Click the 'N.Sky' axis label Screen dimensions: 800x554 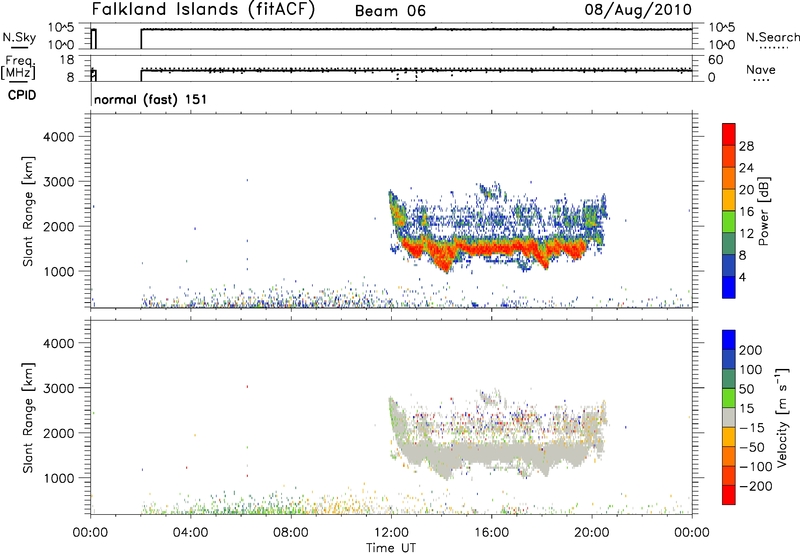(19, 37)
